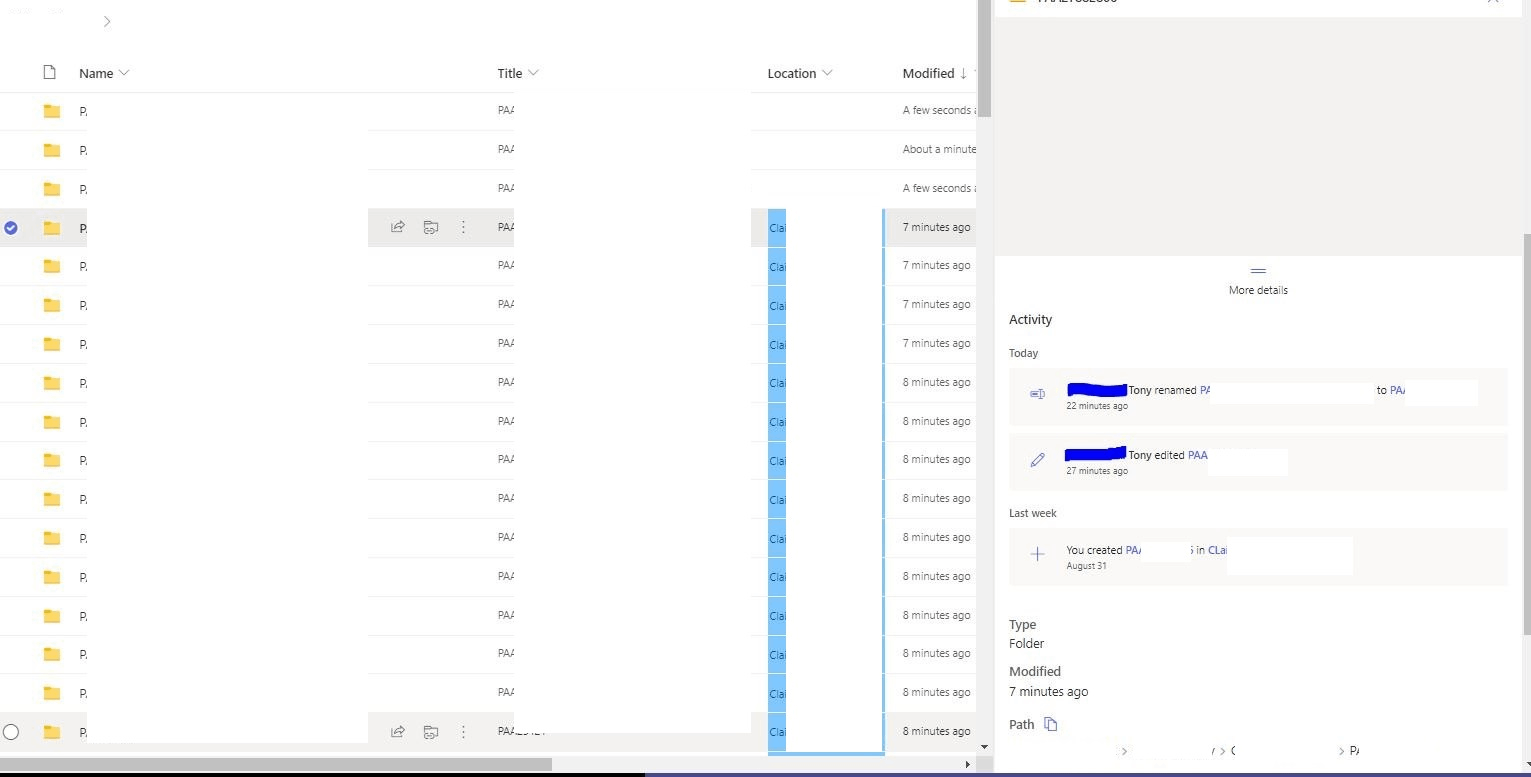Click the 'About a minute' modified cell
This screenshot has height=777, width=1531.
click(939, 149)
